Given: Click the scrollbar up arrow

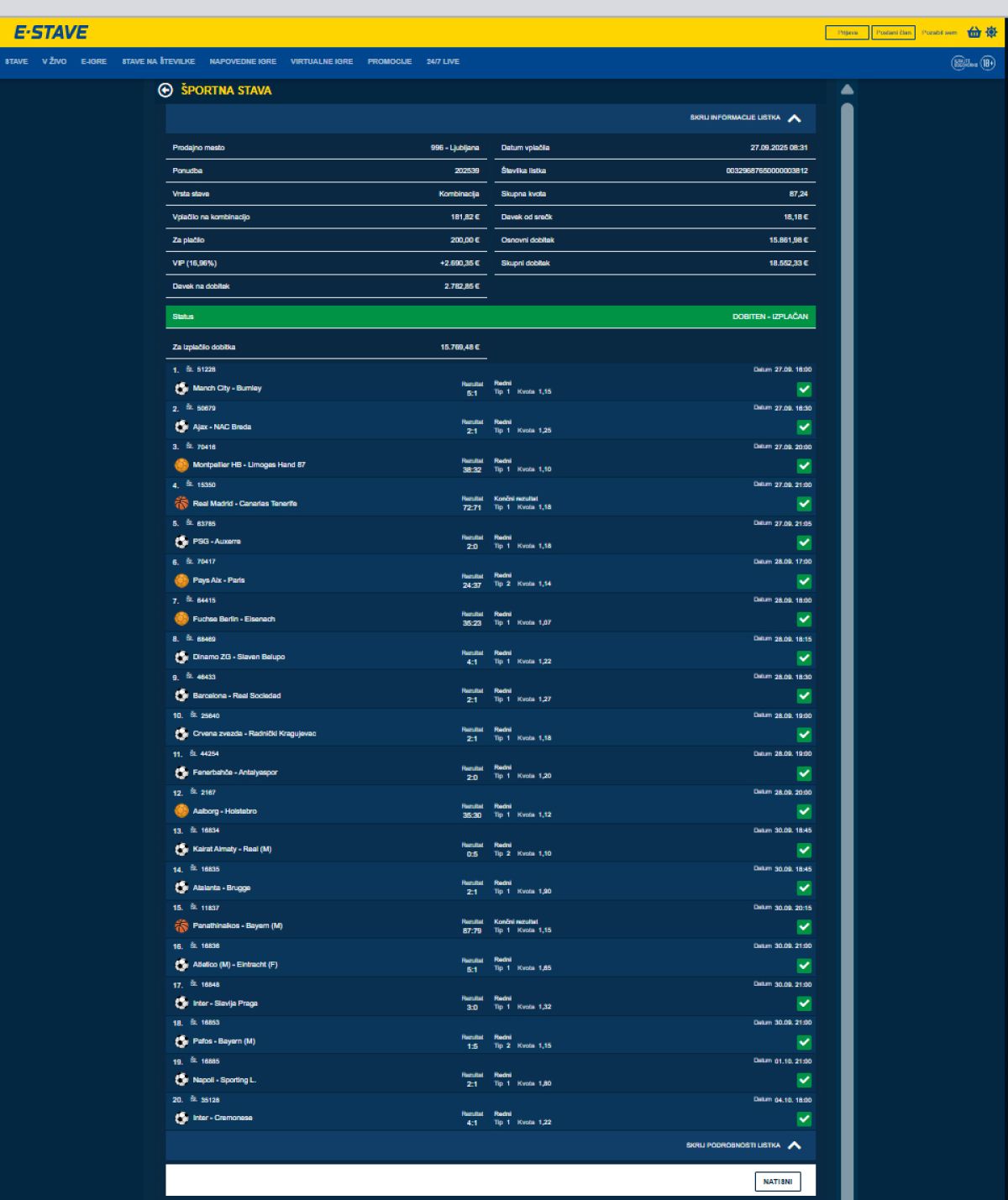Looking at the screenshot, I should pos(847,89).
